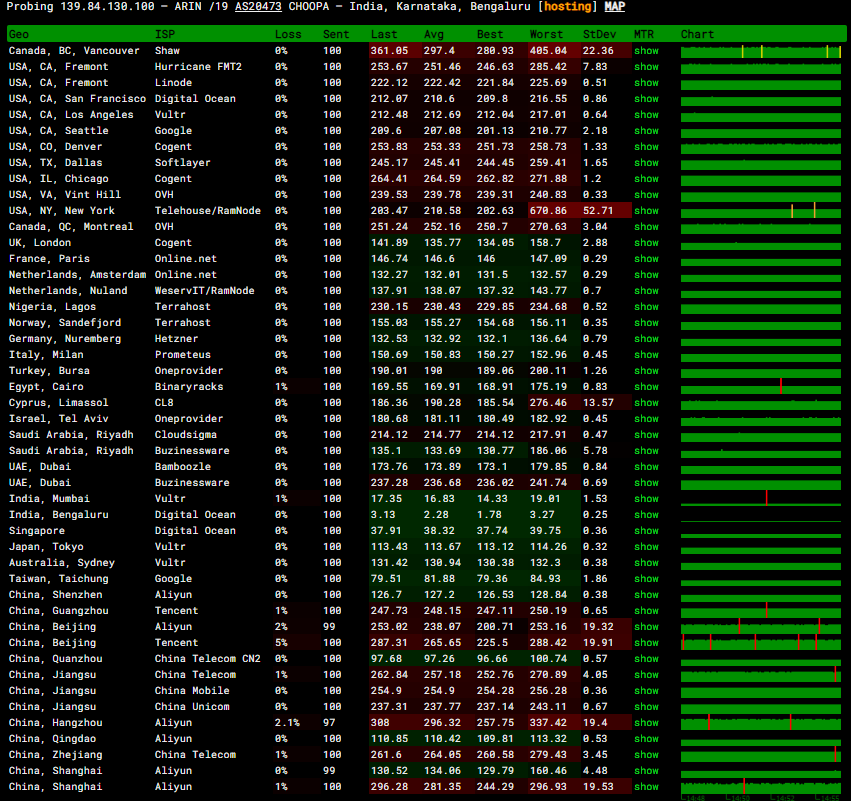This screenshot has height=801, width=851.
Task: Show MTR for France, Paris
Action: pos(646,259)
